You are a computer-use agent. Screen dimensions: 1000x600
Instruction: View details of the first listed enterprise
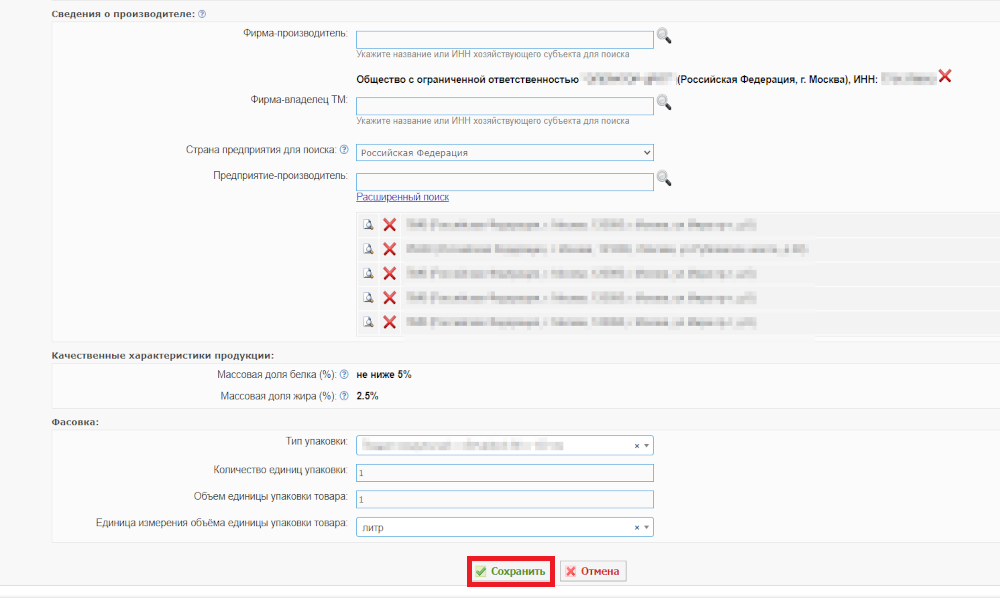click(x=368, y=224)
